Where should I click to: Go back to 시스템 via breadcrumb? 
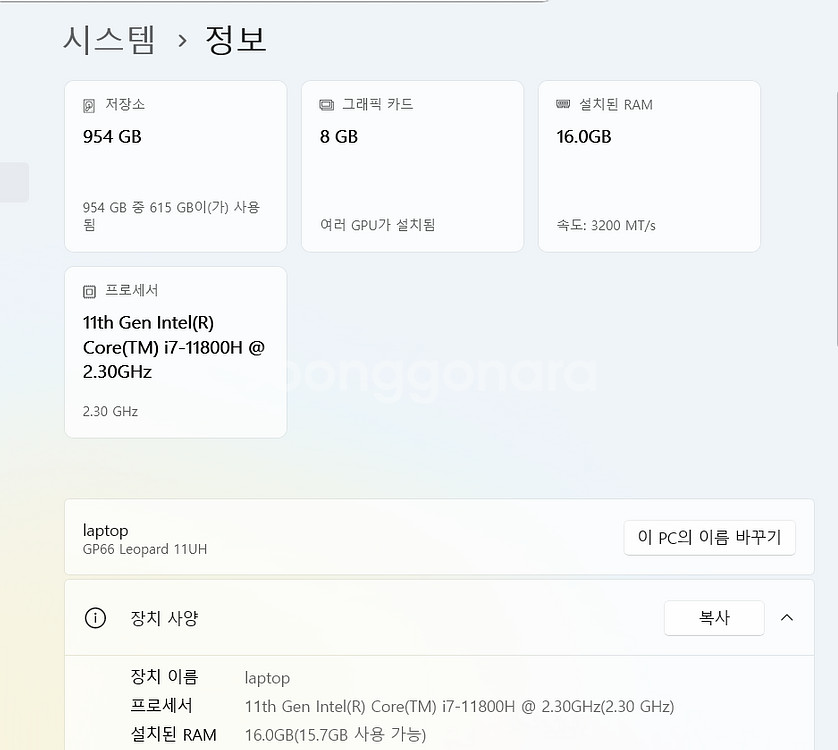coord(109,39)
